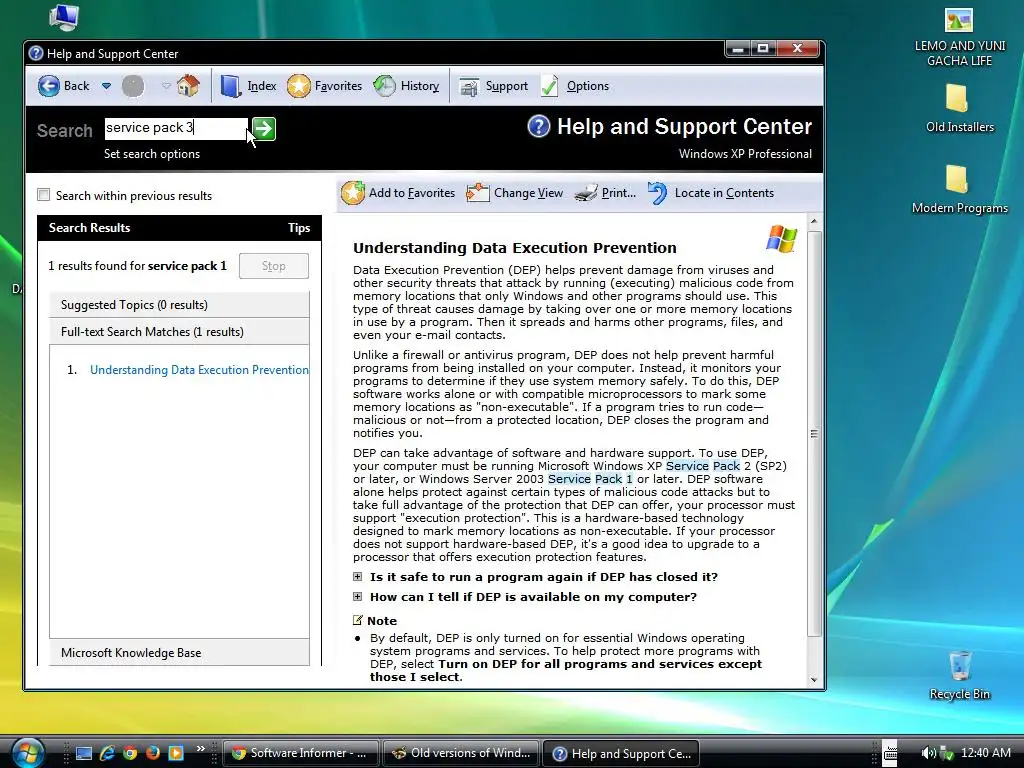
Task: Click Show Desktop icon in Quick Launch
Action: click(84, 753)
